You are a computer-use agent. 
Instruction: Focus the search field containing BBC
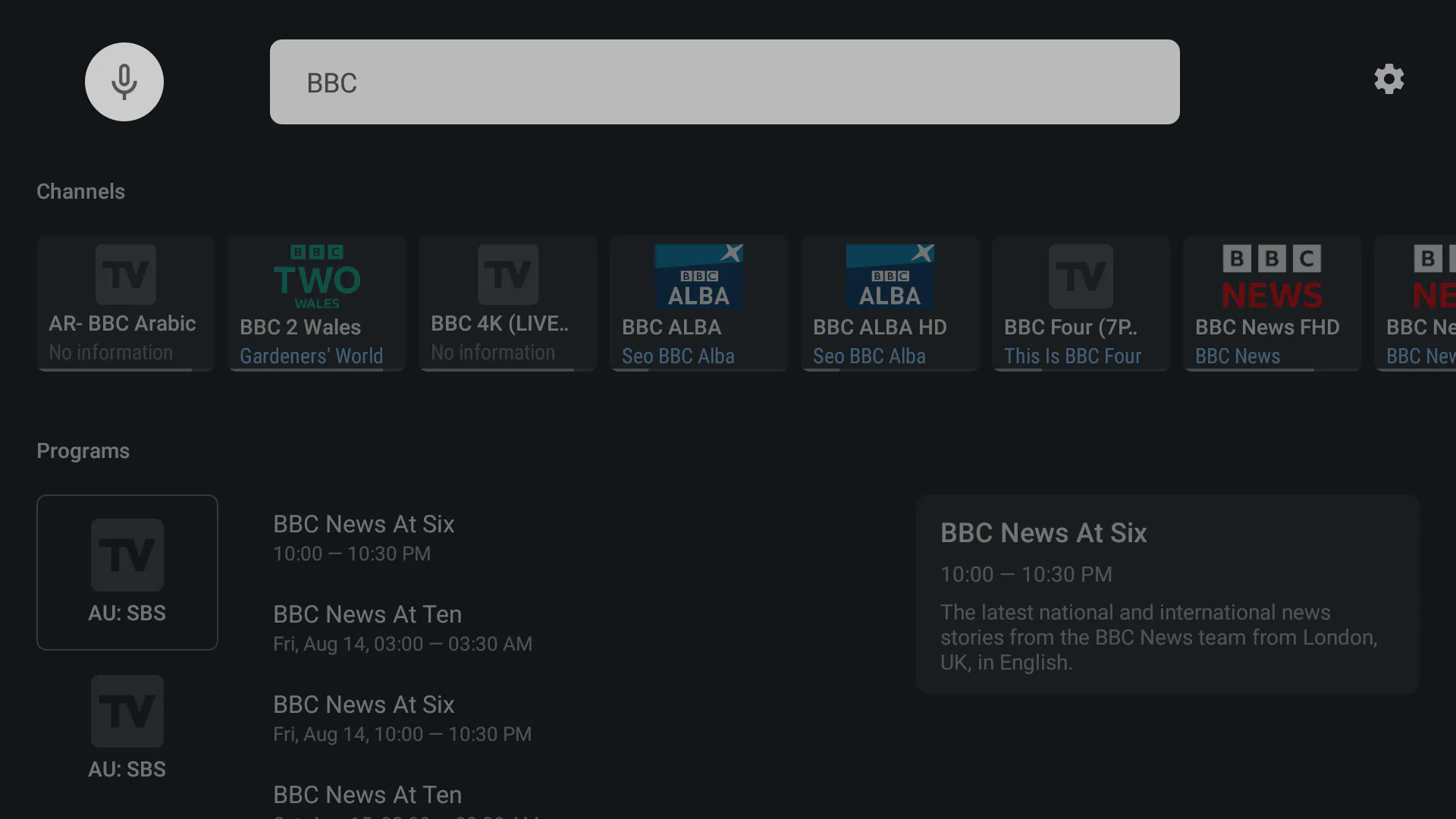coord(725,82)
